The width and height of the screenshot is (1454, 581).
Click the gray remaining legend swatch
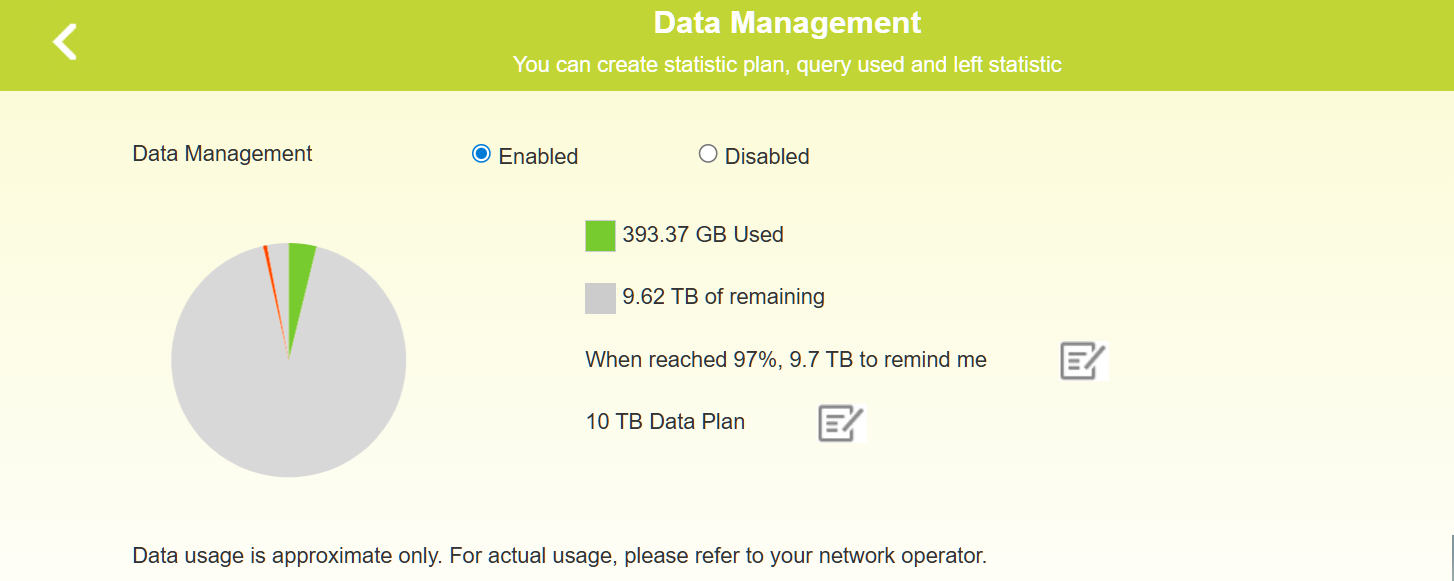coord(600,298)
